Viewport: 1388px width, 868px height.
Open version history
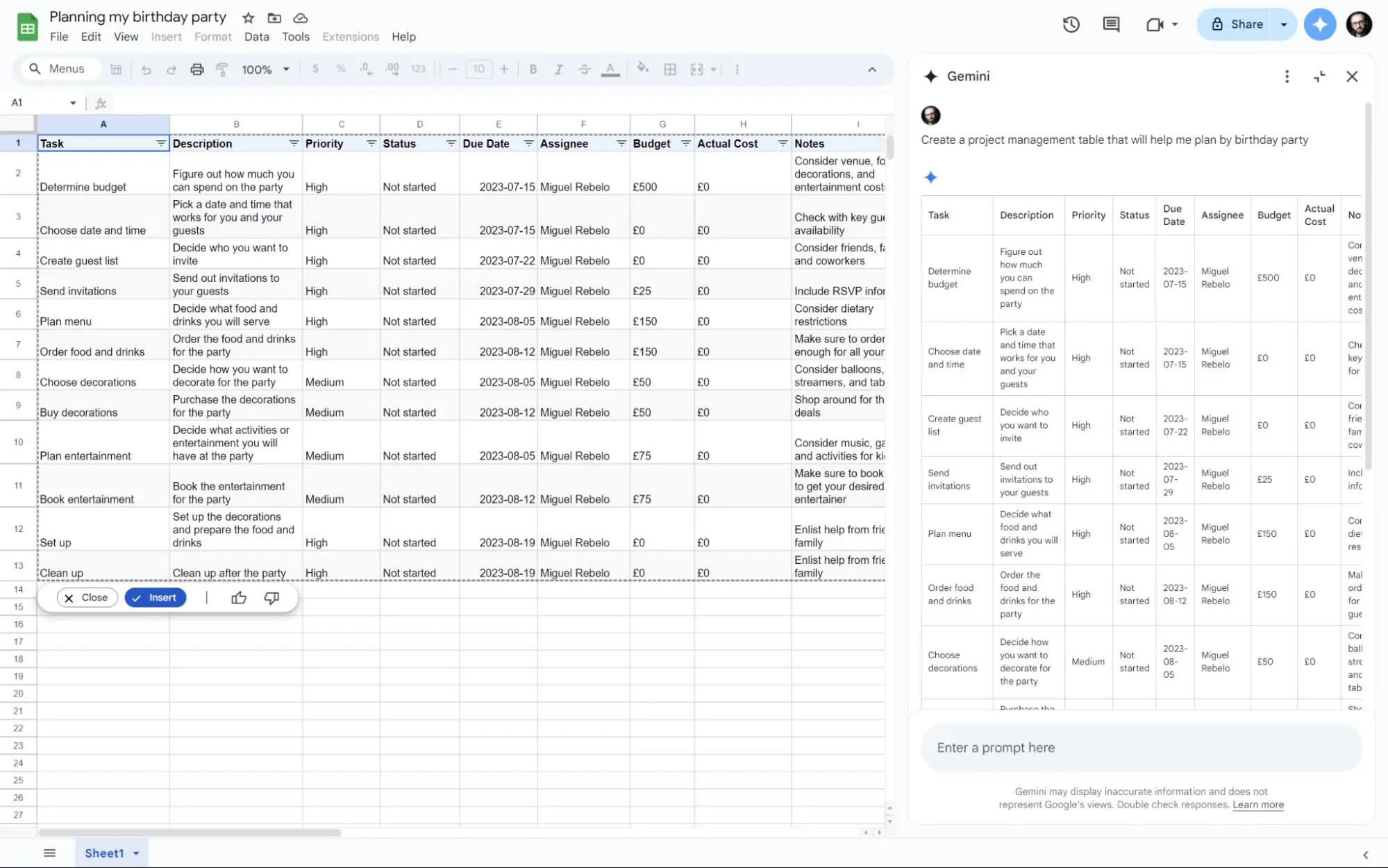[1071, 24]
